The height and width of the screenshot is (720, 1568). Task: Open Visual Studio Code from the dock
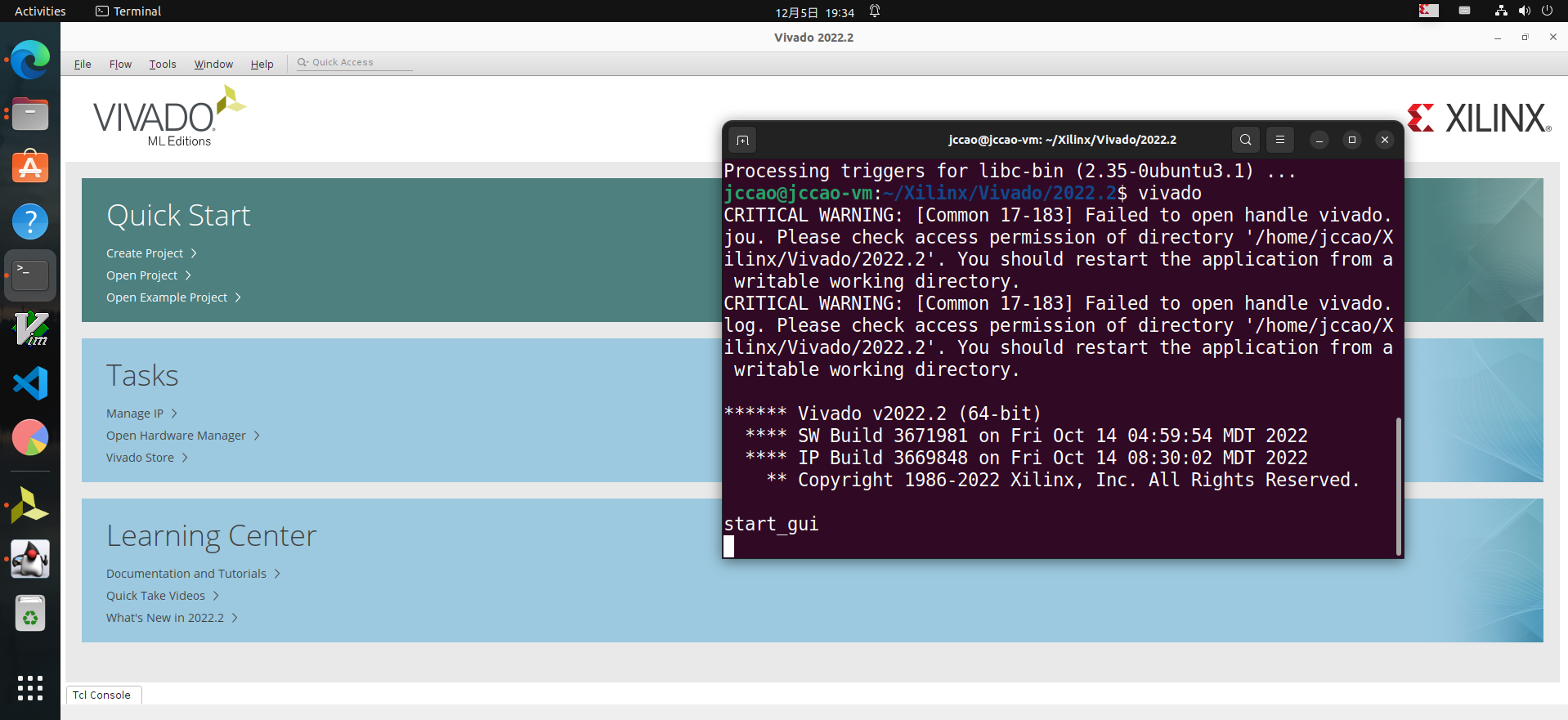tap(30, 383)
